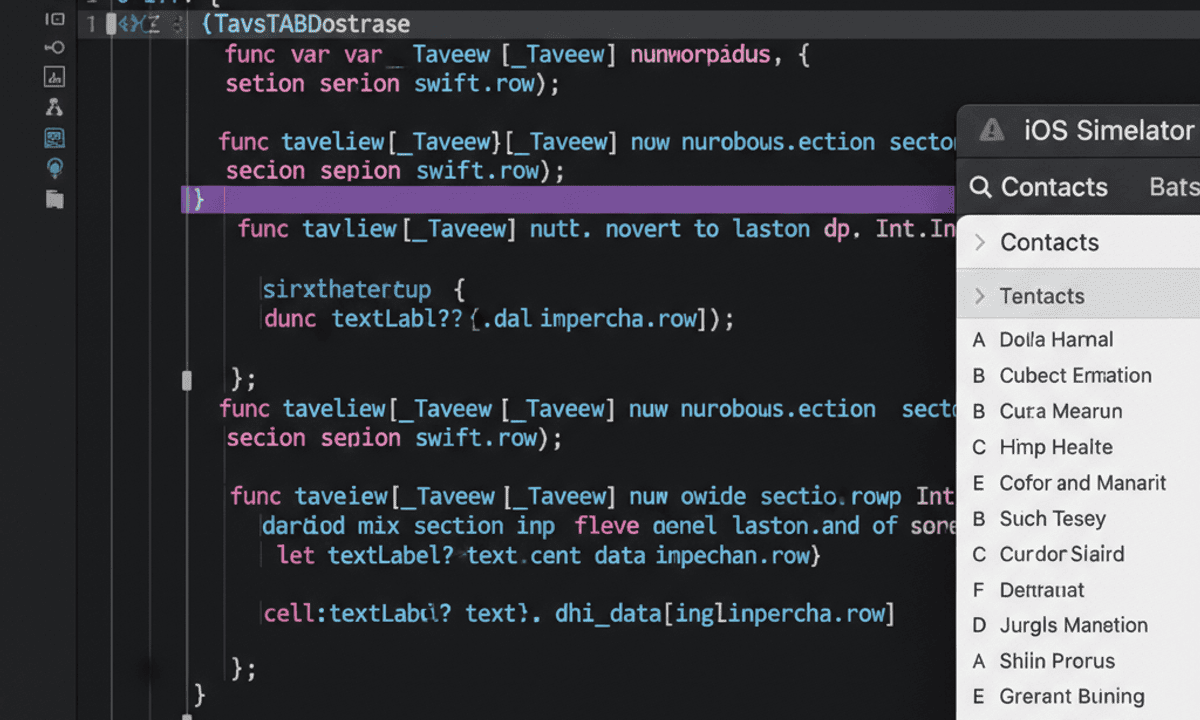Select the Cubect Emation contact
This screenshot has height=720, width=1200.
[1075, 376]
